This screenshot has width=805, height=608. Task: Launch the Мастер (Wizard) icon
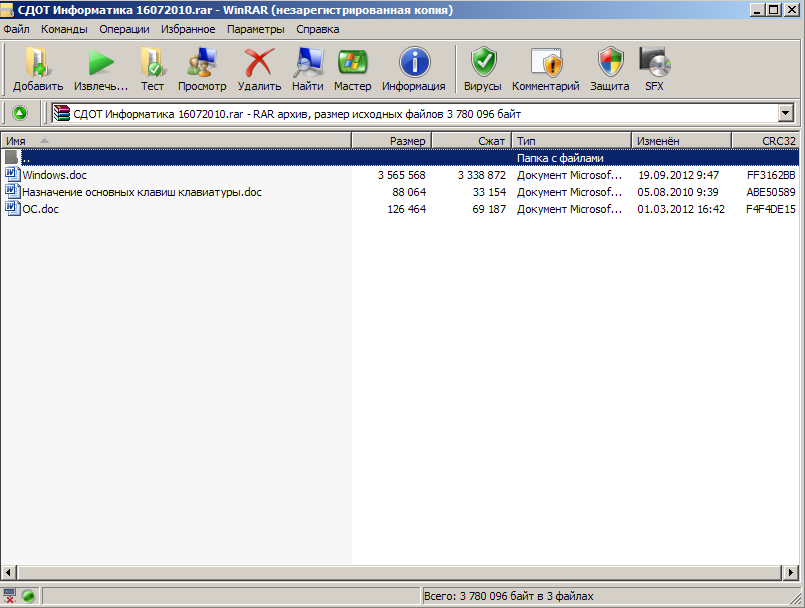point(352,63)
